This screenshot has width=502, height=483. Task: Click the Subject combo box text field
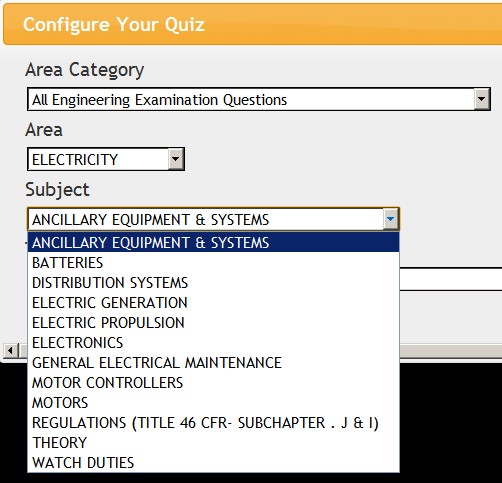[x=206, y=219]
